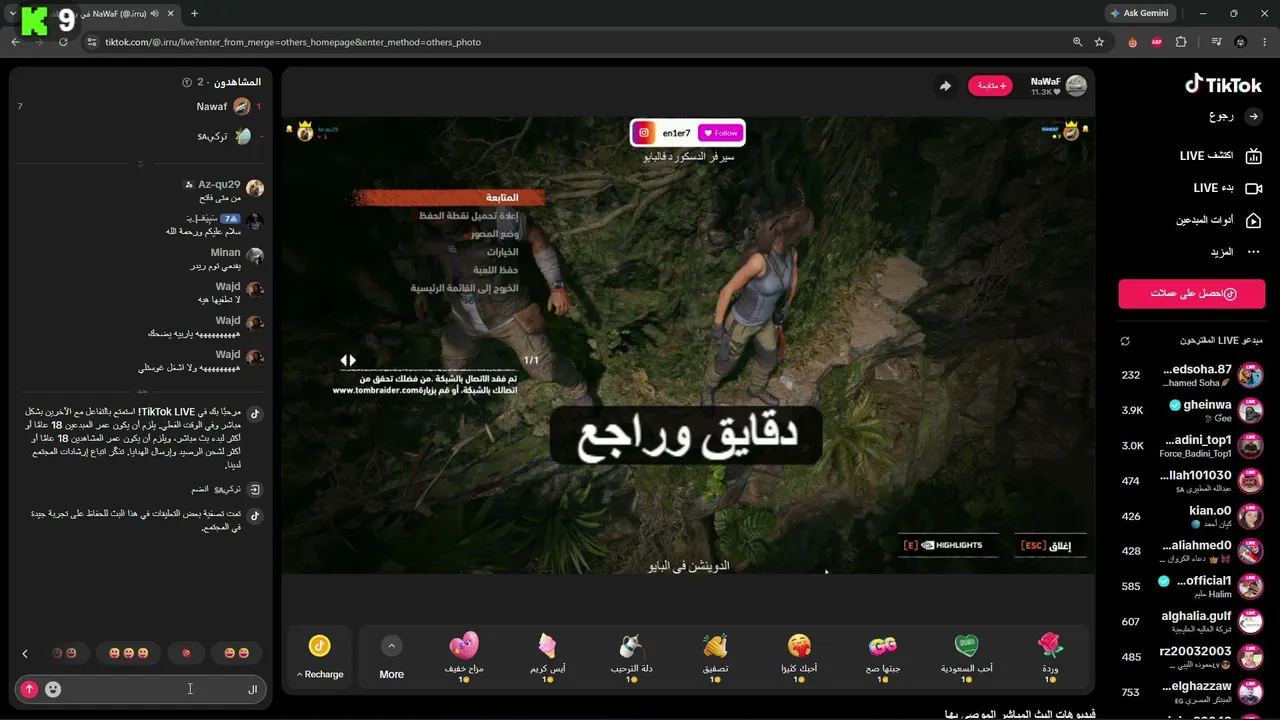The image size is (1280, 720).
Task: Send the تصفيق clapping hands gift
Action: [714, 656]
